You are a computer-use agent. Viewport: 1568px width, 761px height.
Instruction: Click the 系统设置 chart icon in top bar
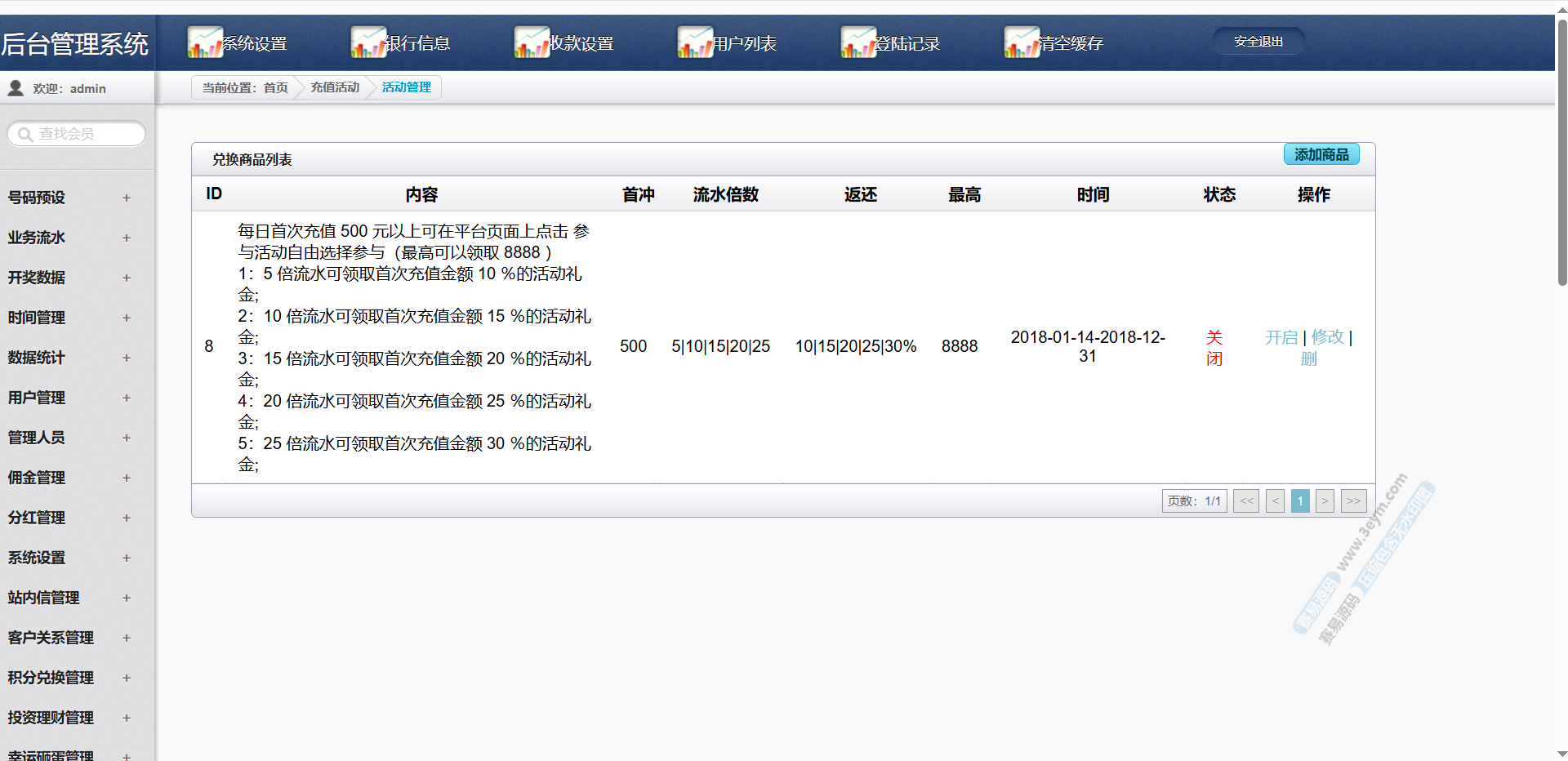tap(205, 42)
